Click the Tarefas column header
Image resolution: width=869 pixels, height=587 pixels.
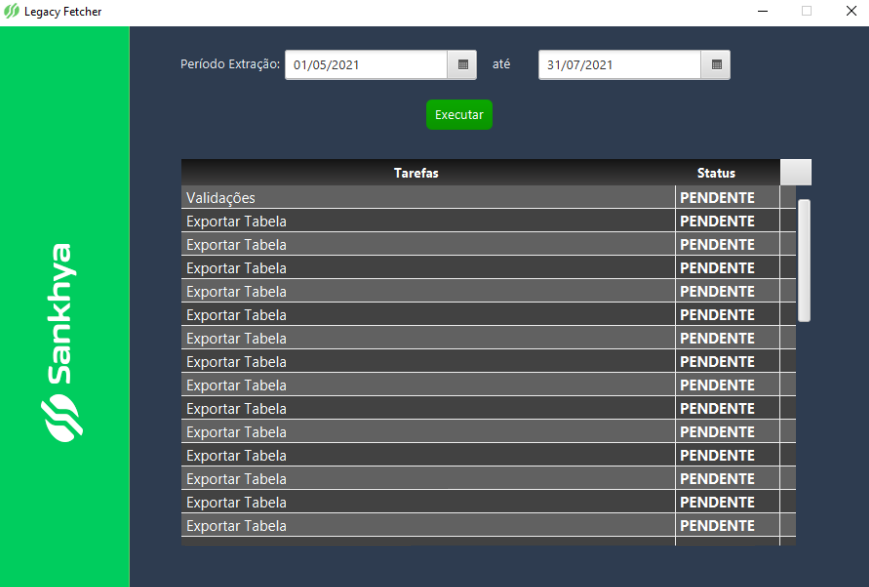click(416, 173)
